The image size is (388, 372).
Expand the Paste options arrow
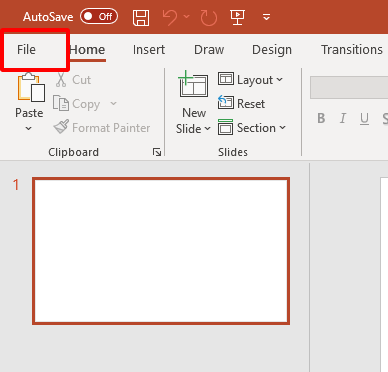coord(29,128)
